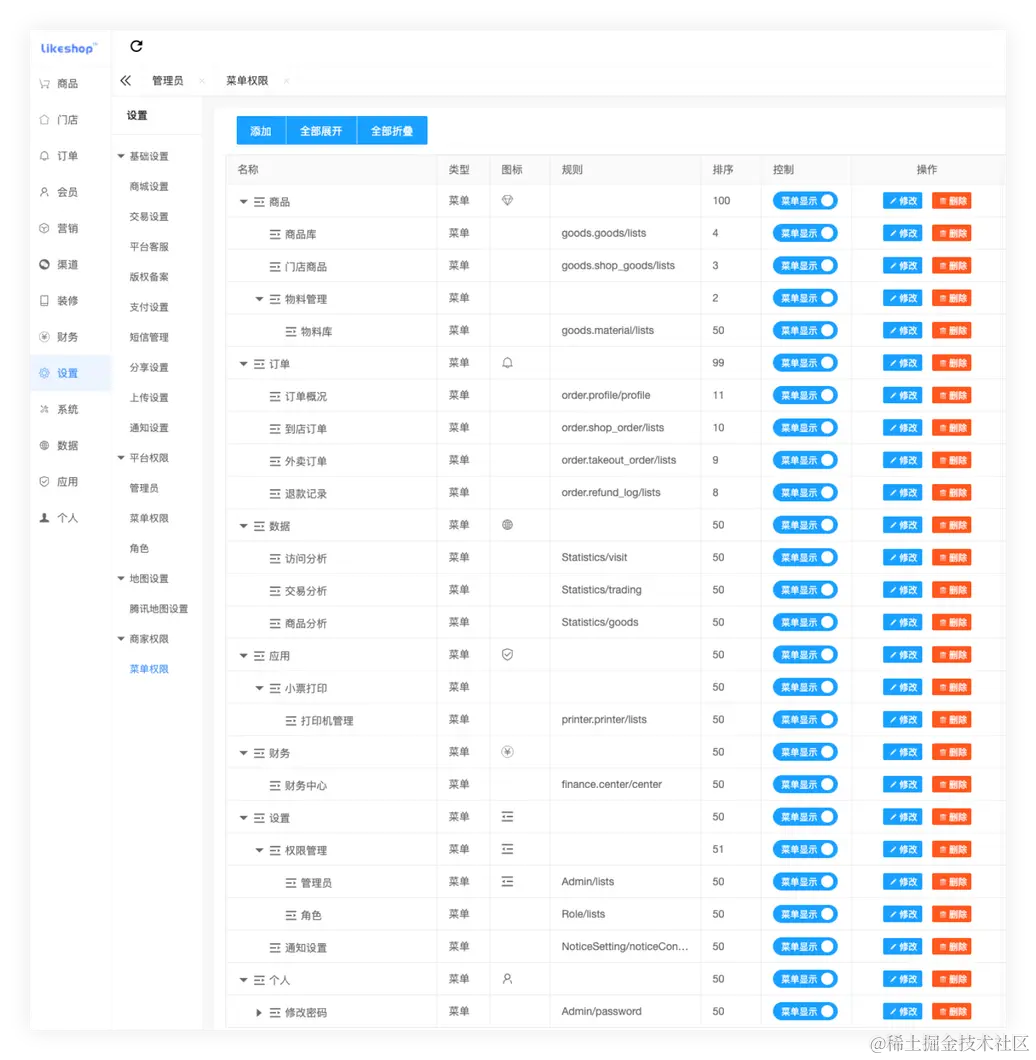Open 门店 store icon in sidebar

(45, 120)
